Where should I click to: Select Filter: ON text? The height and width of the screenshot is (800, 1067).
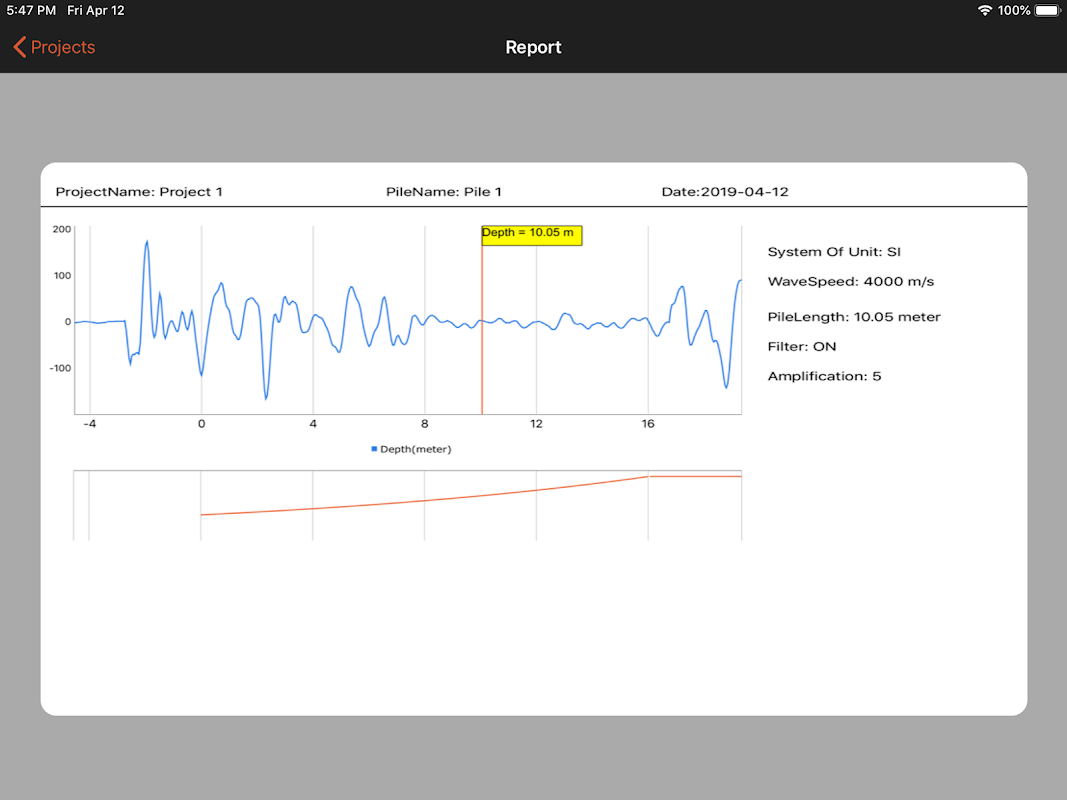coord(802,346)
